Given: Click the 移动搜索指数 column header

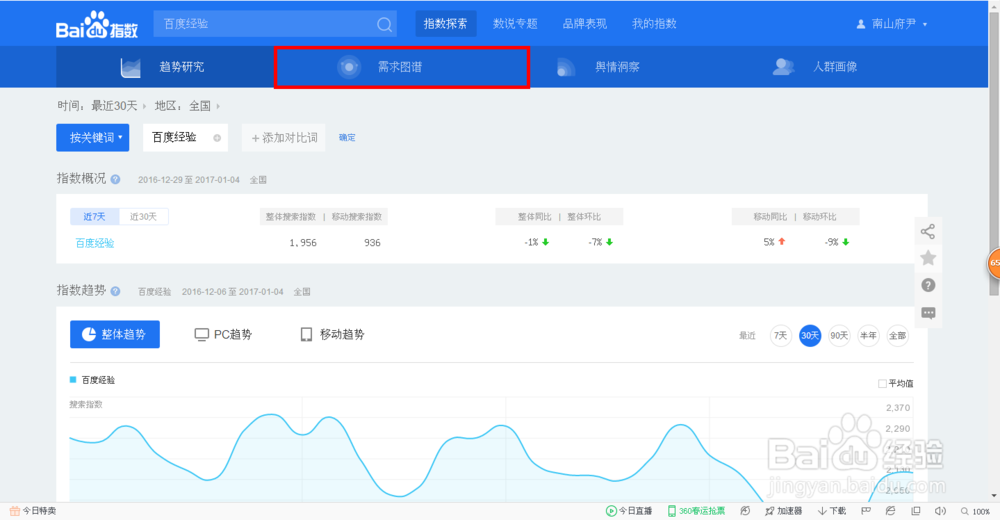Looking at the screenshot, I should 357,216.
